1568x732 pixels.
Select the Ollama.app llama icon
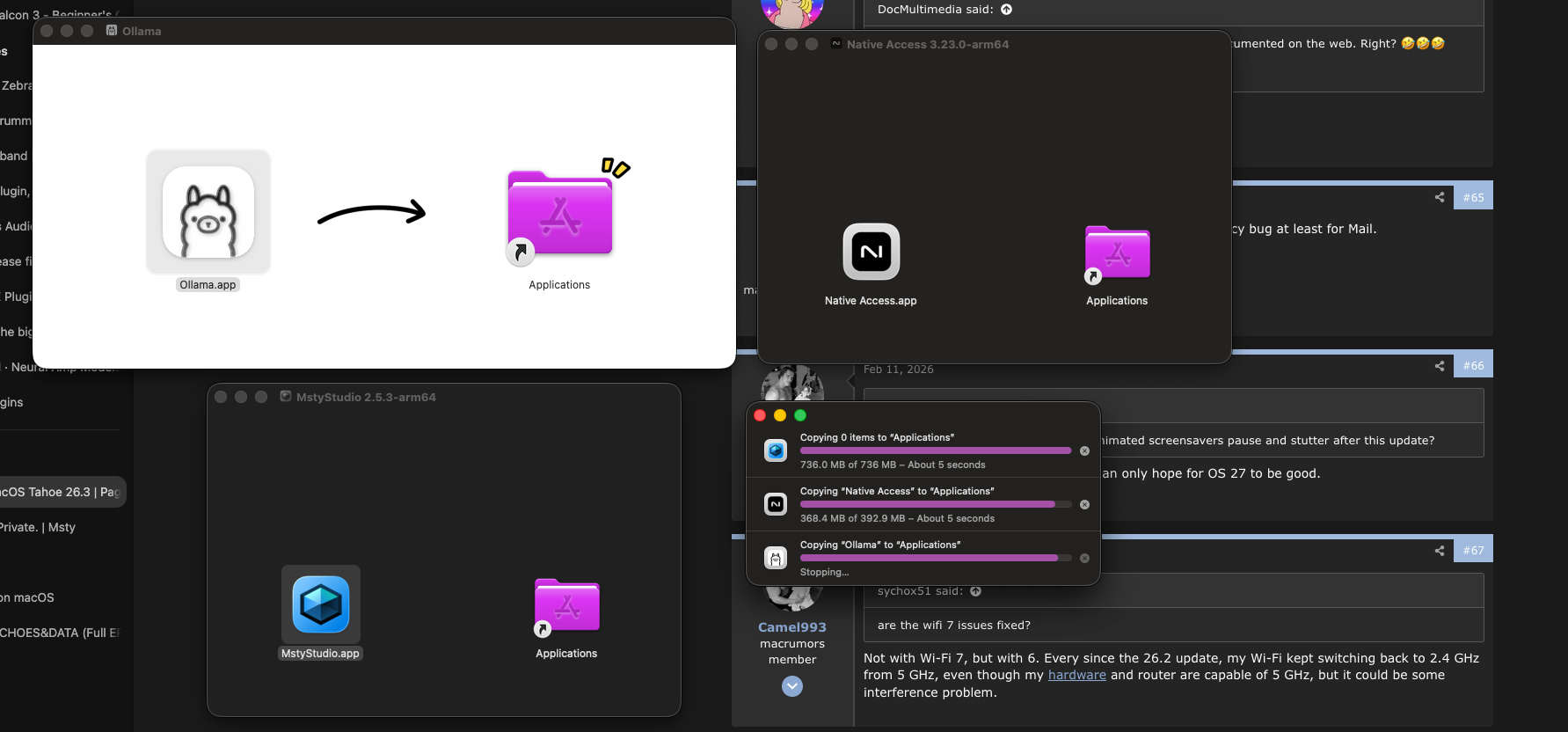point(208,212)
